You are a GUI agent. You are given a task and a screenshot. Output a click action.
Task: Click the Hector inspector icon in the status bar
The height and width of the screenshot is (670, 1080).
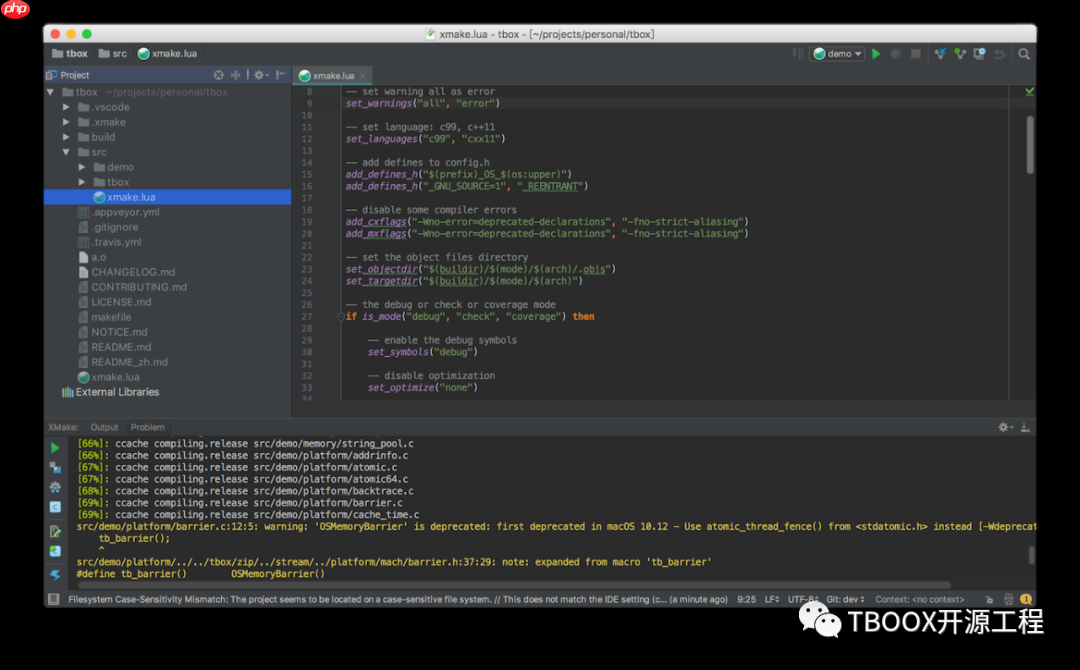coord(1008,600)
